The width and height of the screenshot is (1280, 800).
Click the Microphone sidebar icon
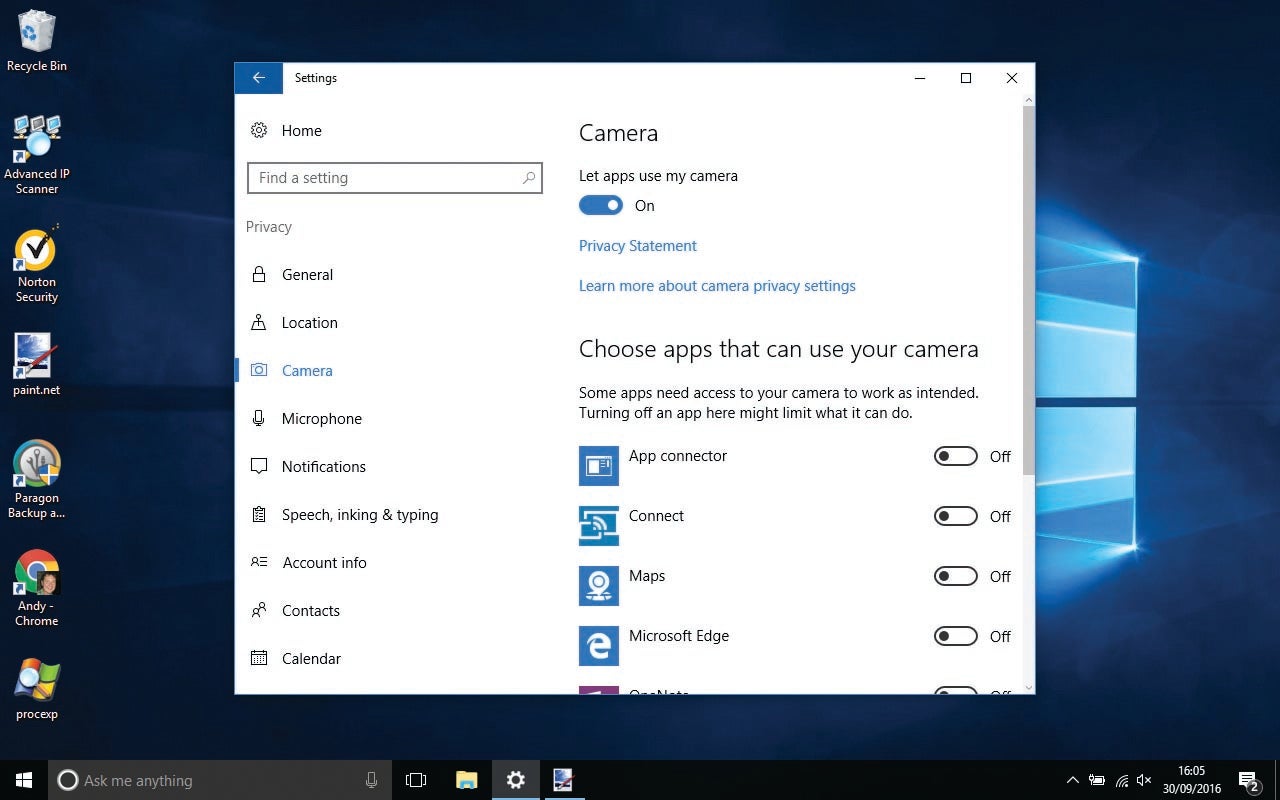pyautogui.click(x=259, y=418)
